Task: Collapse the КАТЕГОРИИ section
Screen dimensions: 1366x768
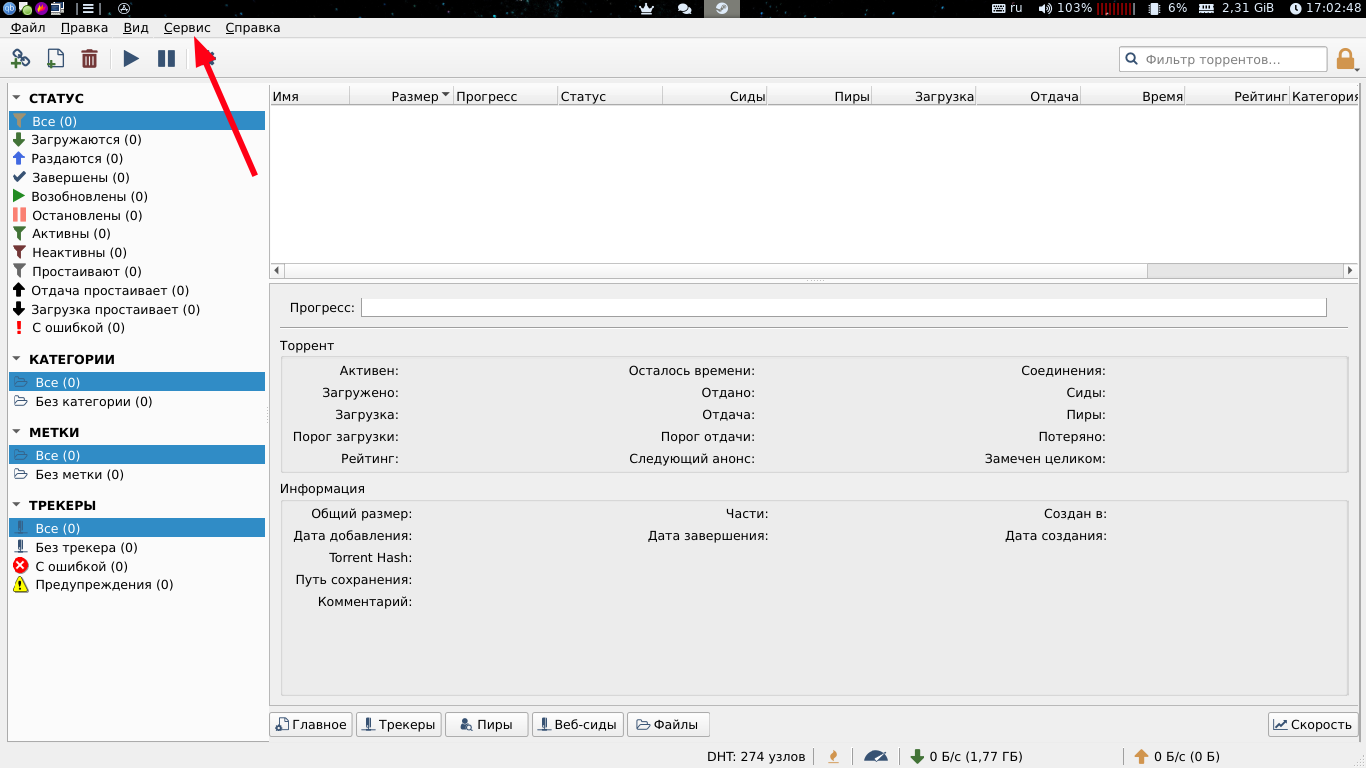Action: (x=16, y=359)
